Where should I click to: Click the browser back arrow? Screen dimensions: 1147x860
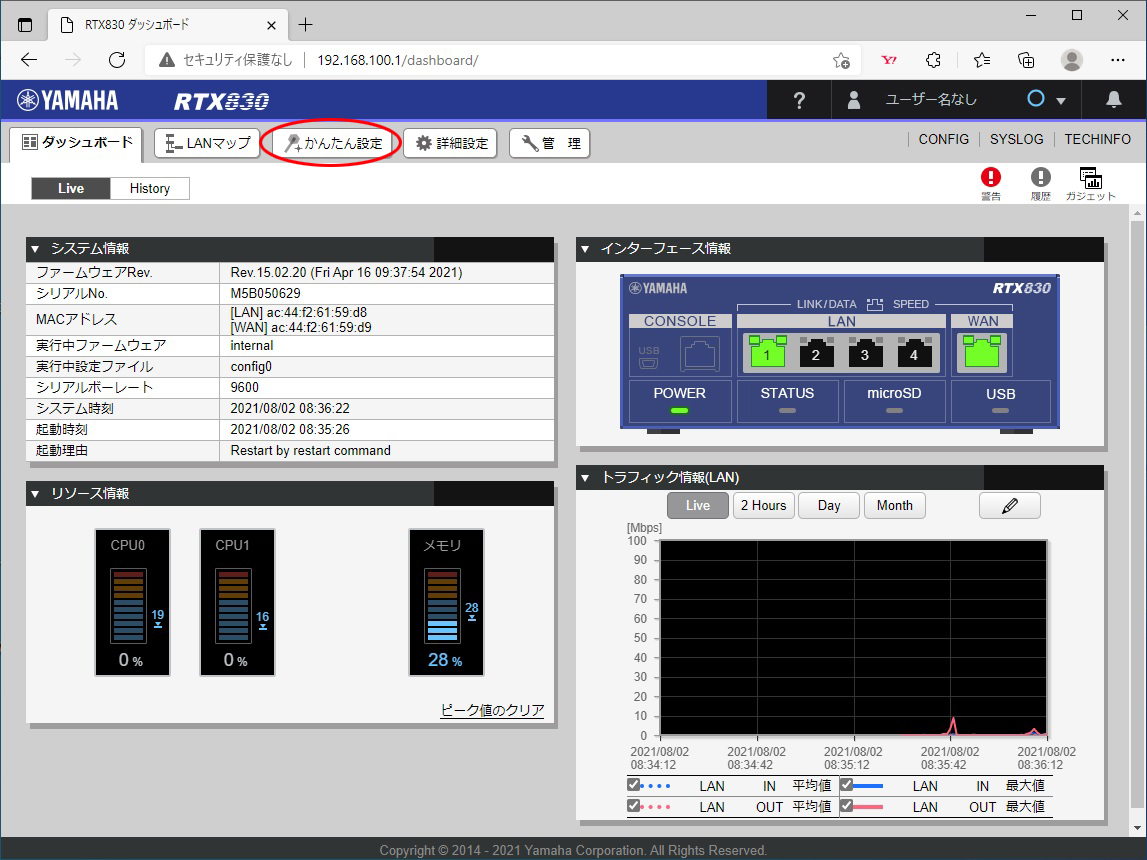pyautogui.click(x=29, y=60)
